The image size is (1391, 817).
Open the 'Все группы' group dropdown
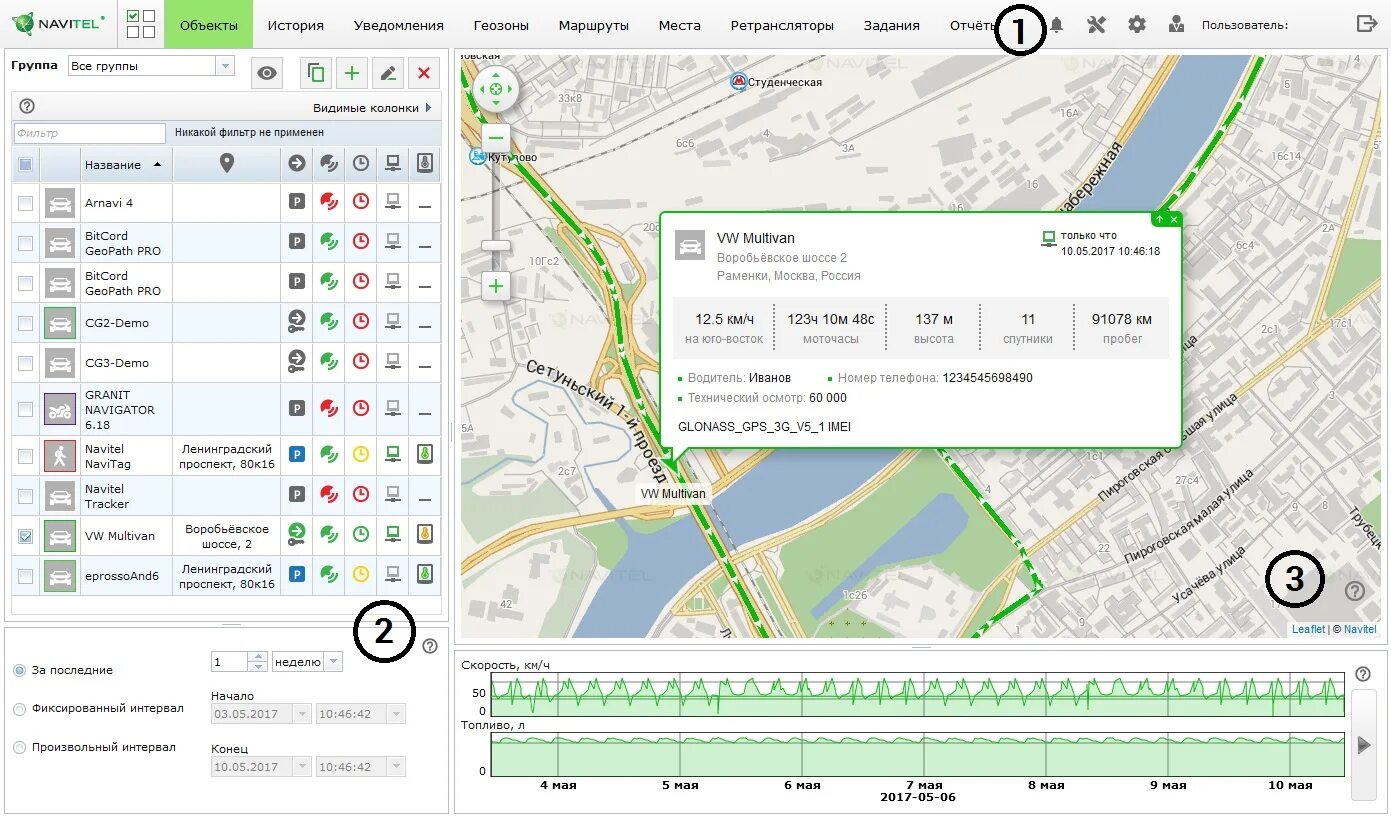click(151, 66)
